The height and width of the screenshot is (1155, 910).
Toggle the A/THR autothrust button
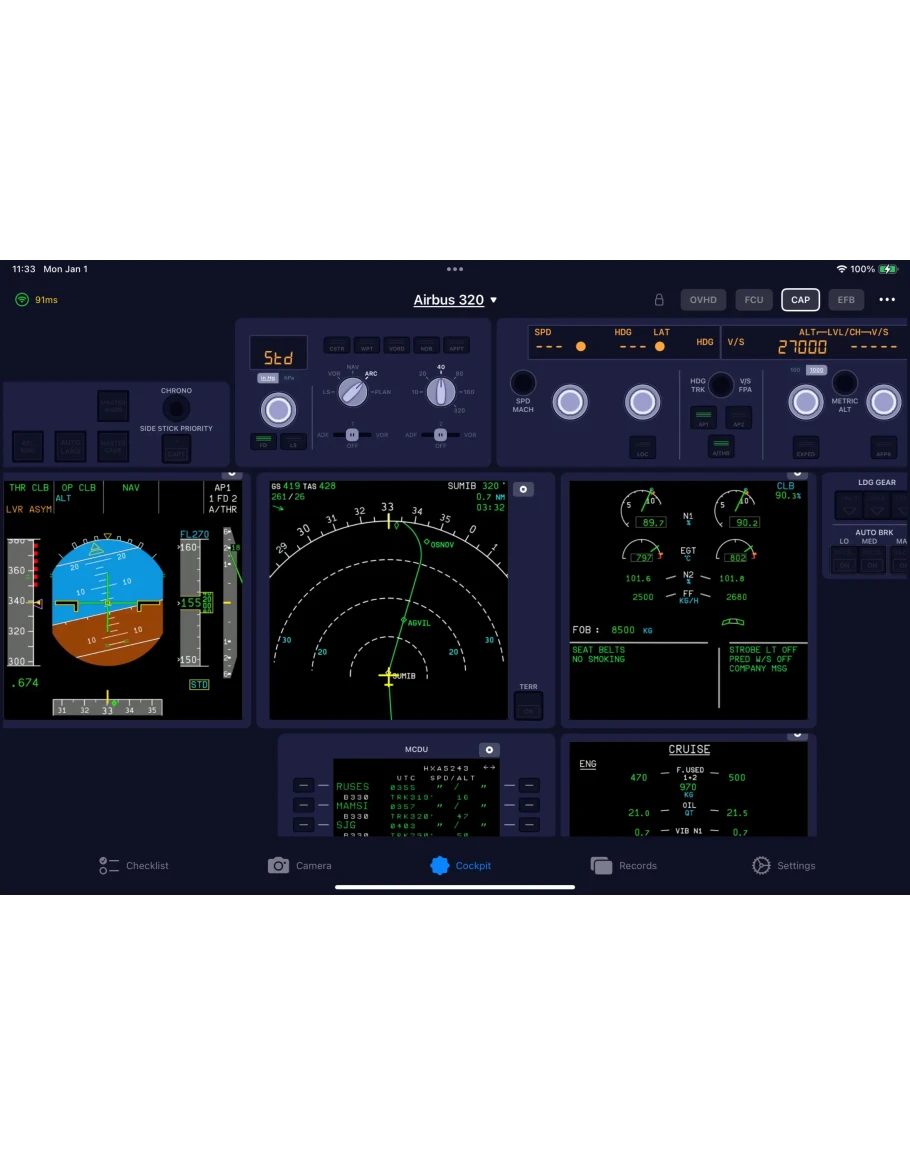[x=721, y=446]
